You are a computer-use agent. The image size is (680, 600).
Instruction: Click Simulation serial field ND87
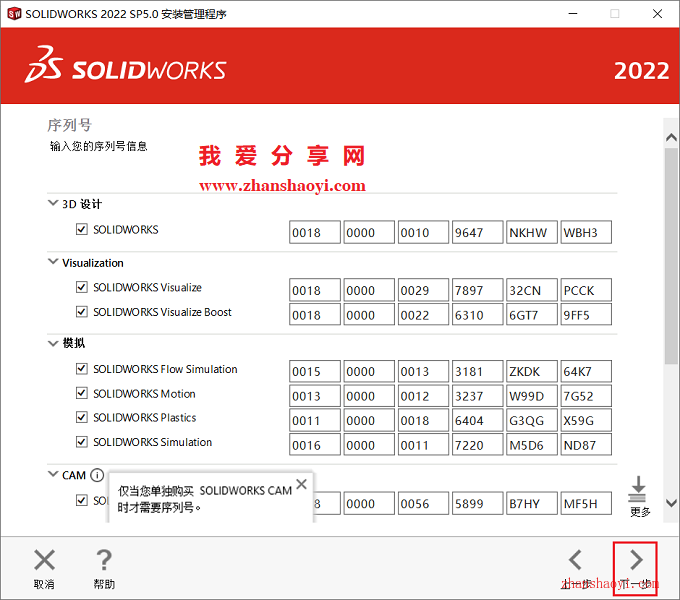pos(586,445)
